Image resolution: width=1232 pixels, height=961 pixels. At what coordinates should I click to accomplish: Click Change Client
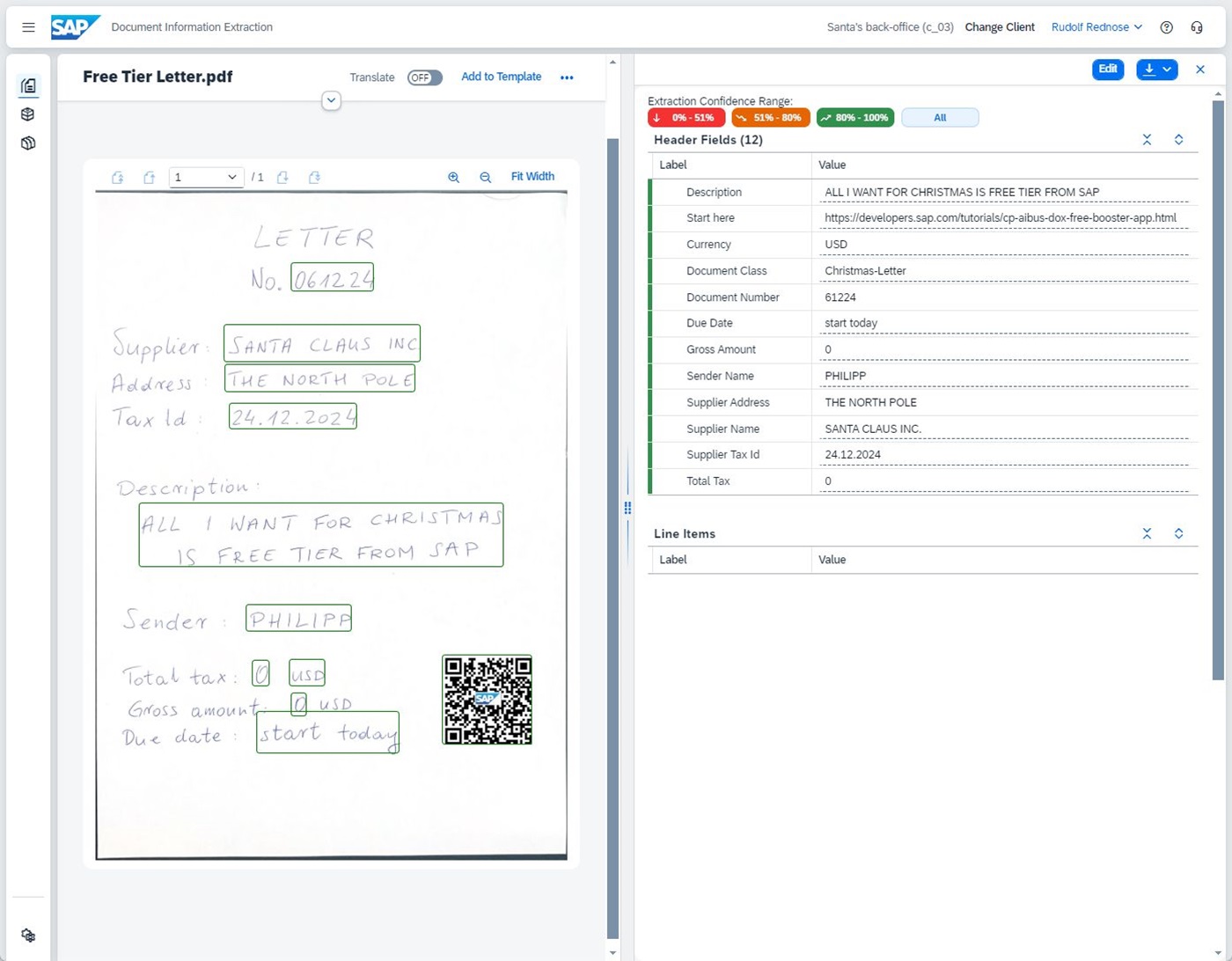click(1000, 27)
